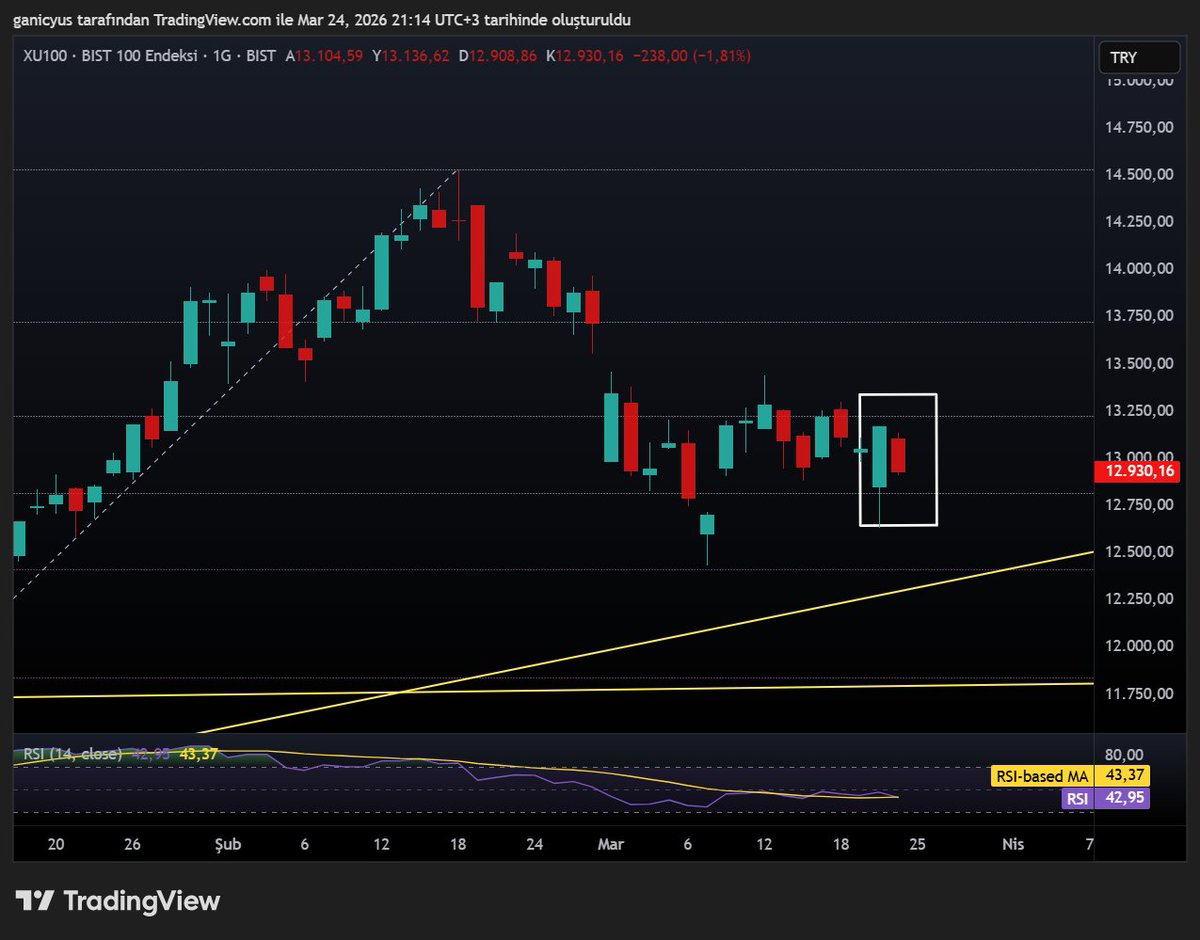Click the close value K12.930,16 in legend
Screen dimensions: 1200x940
584,57
